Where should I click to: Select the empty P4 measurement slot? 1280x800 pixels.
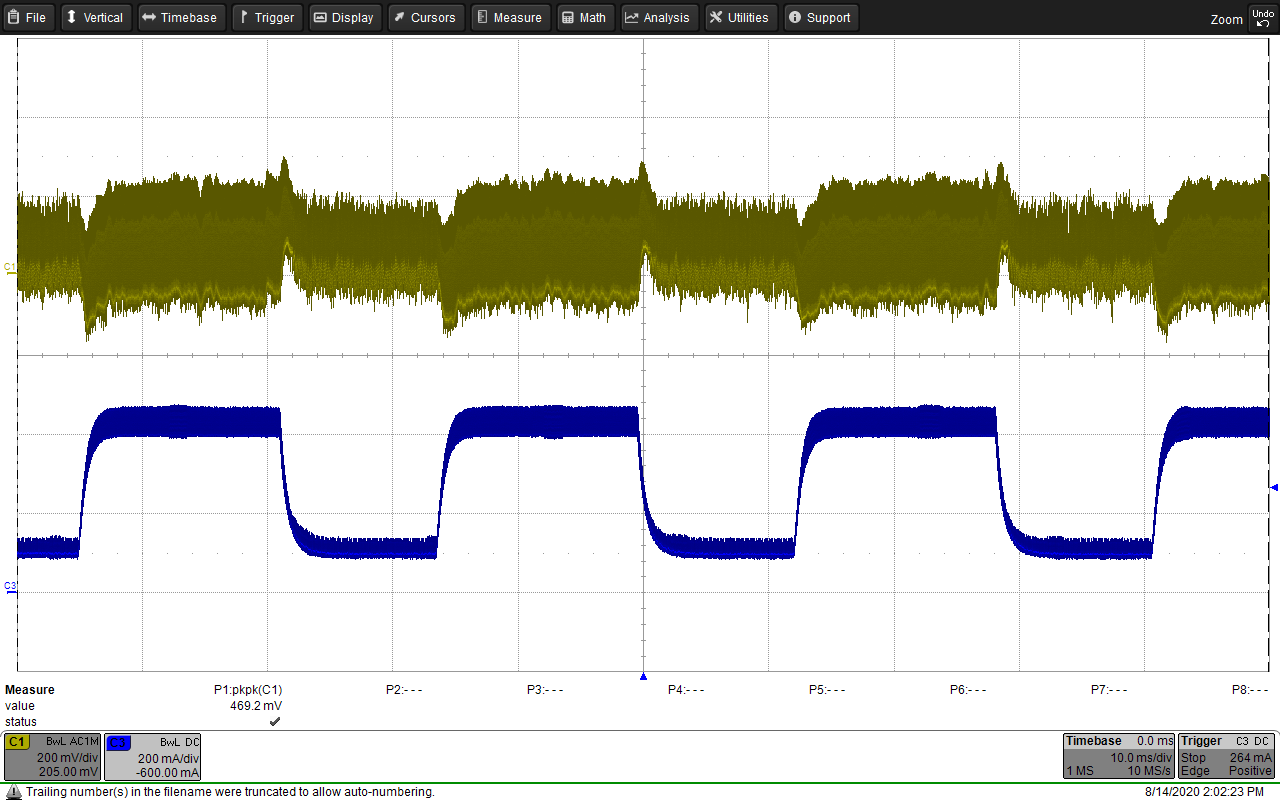[x=686, y=690]
